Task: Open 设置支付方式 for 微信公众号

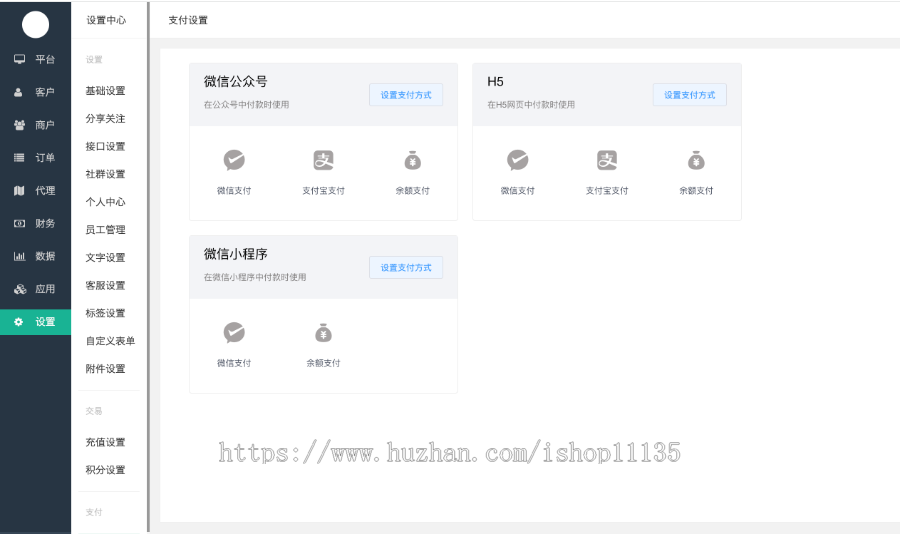Action: pyautogui.click(x=406, y=95)
